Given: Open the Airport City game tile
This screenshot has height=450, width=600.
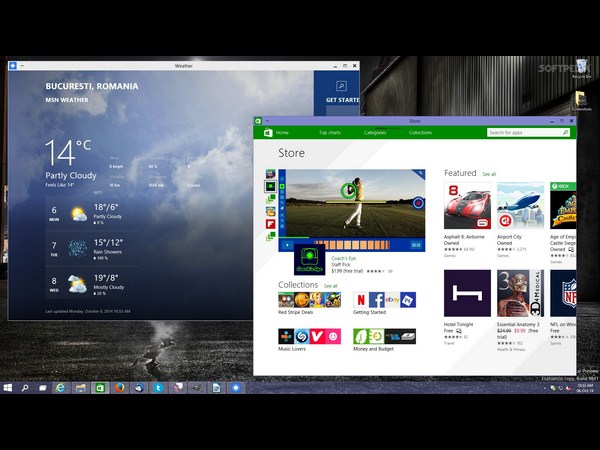Looking at the screenshot, I should [520, 206].
